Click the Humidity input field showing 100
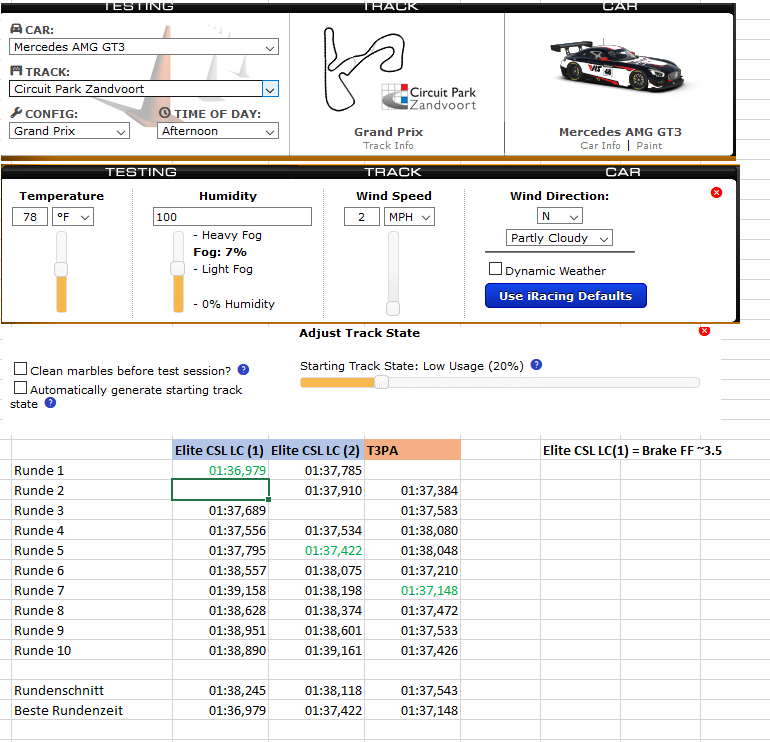Viewport: 770px width, 742px height. coord(232,217)
